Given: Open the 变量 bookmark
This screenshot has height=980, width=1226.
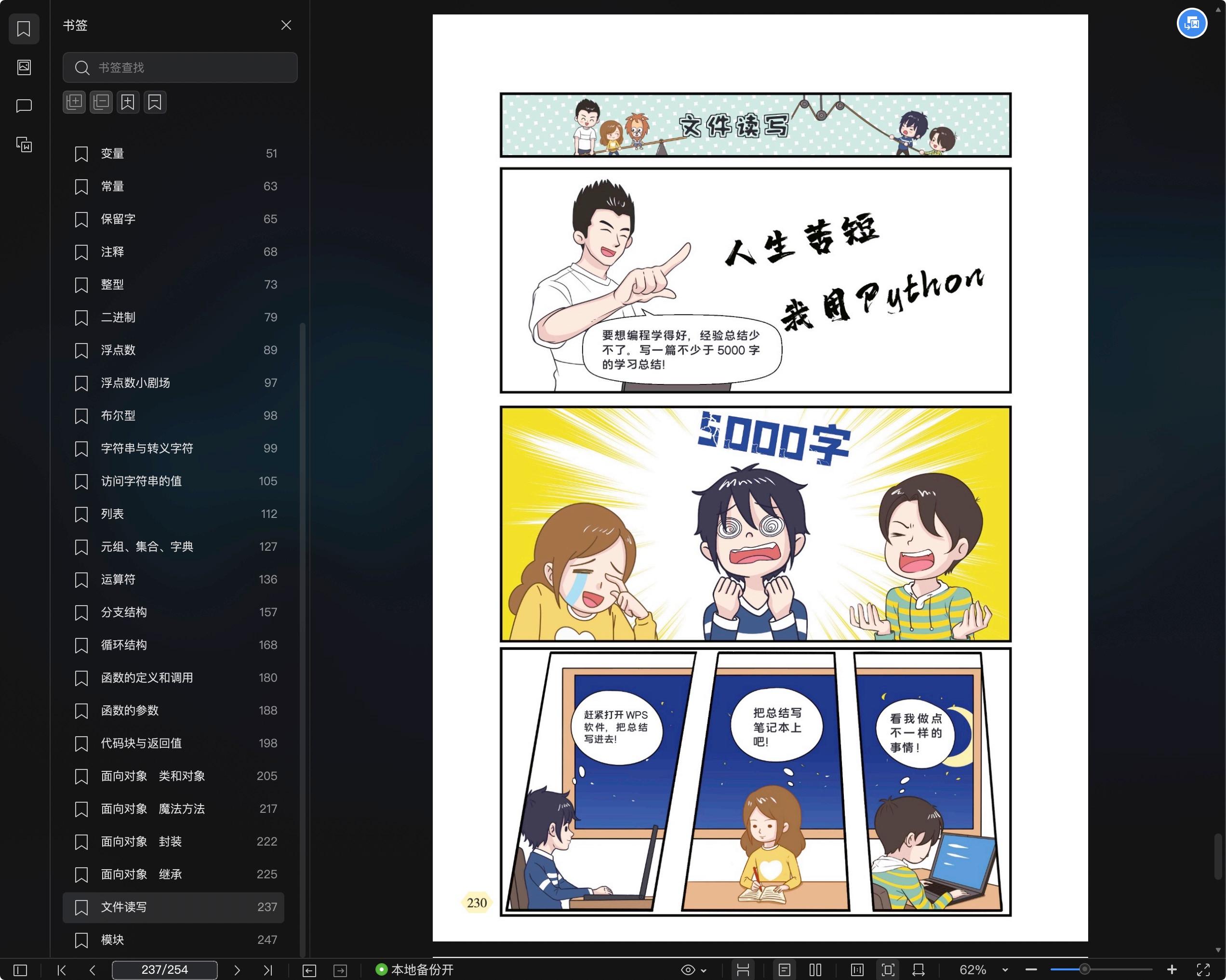Looking at the screenshot, I should 173,154.
